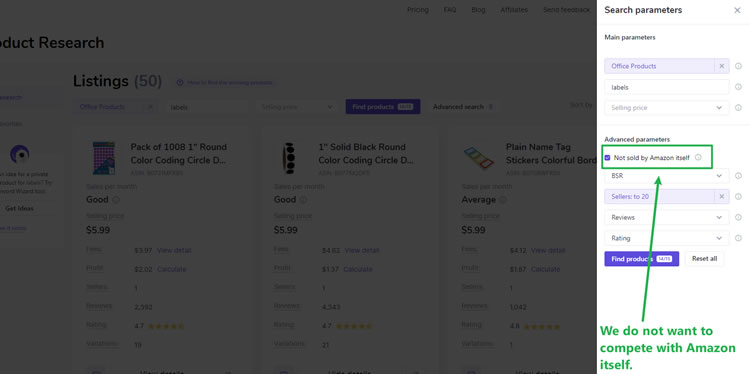Expand the Reviews dropdown

coord(667,217)
